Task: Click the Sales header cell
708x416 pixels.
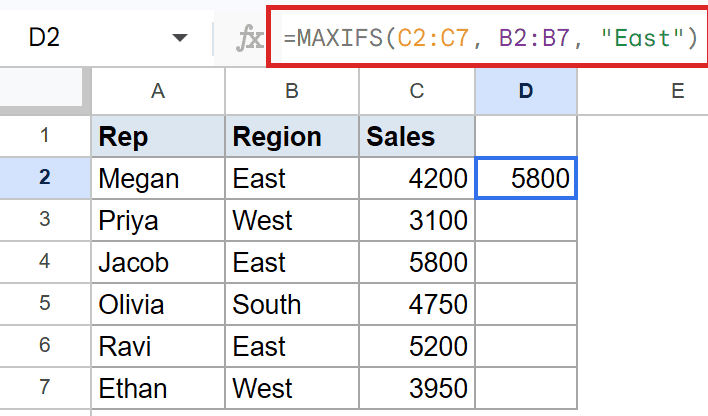Action: click(417, 136)
